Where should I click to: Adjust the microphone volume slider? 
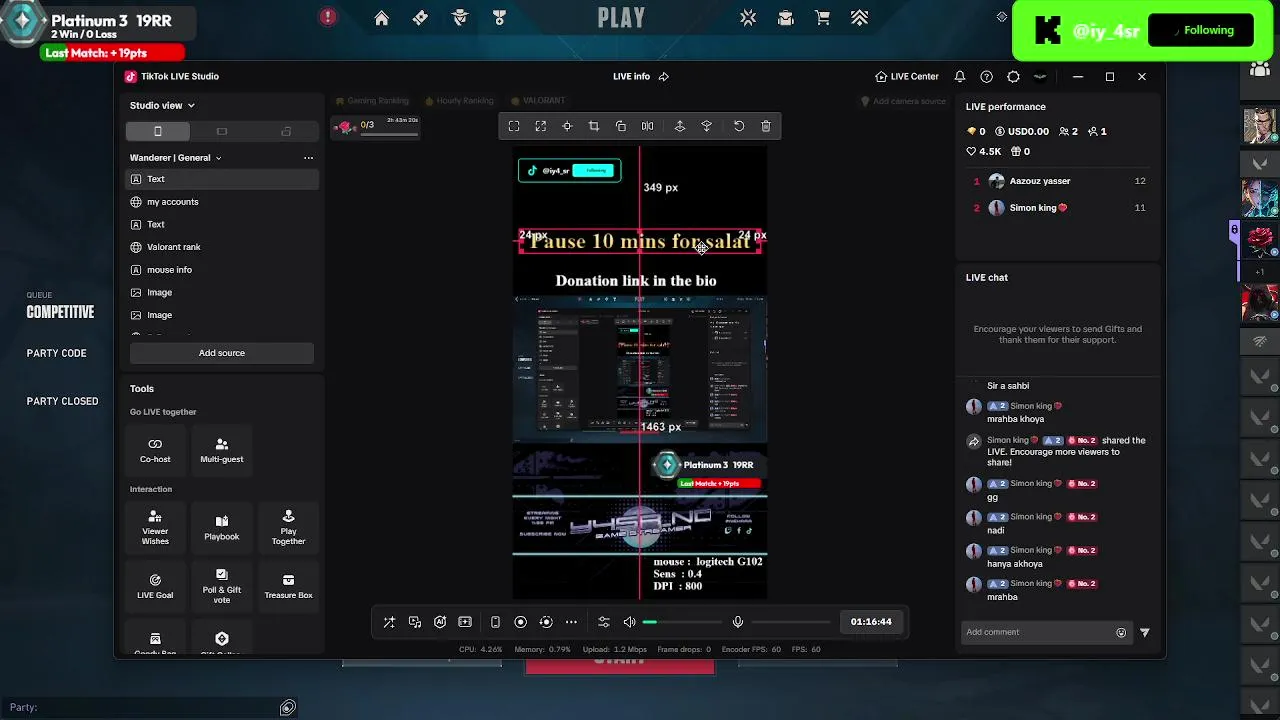click(791, 622)
